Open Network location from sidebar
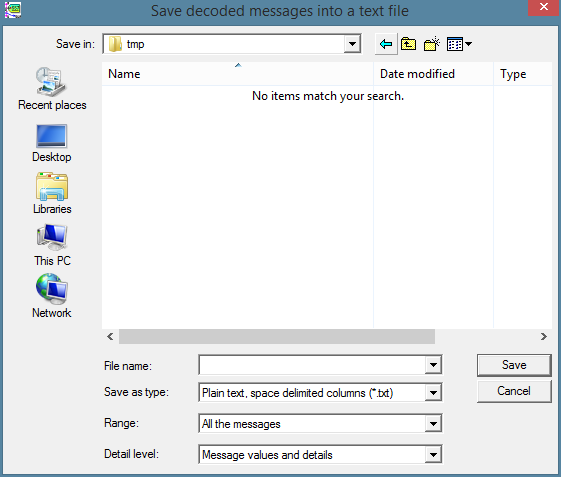Image resolution: width=561 pixels, height=477 pixels. coord(52,296)
